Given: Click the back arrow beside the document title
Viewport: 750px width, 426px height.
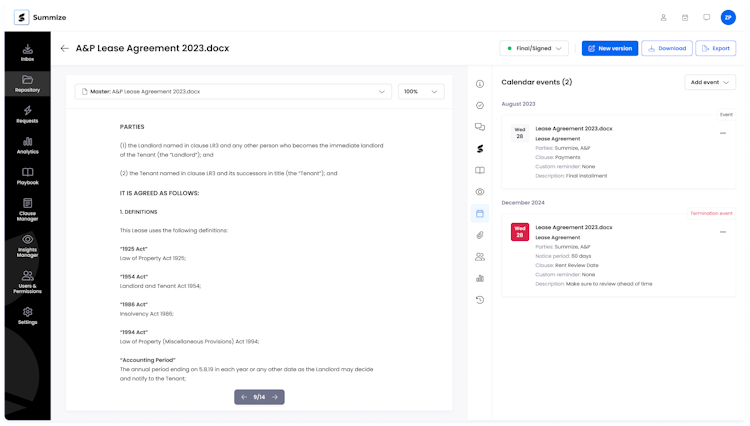Looking at the screenshot, I should click(65, 48).
